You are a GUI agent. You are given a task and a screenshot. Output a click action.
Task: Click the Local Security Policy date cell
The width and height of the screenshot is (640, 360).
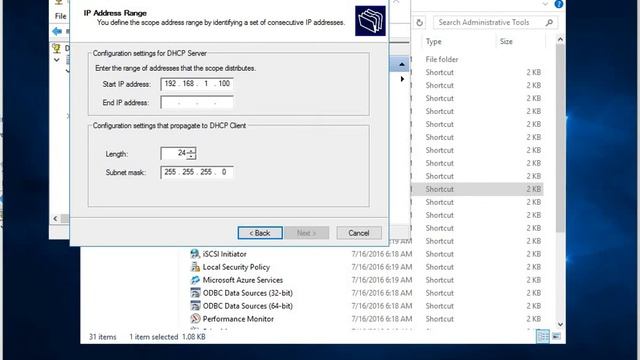click(382, 267)
